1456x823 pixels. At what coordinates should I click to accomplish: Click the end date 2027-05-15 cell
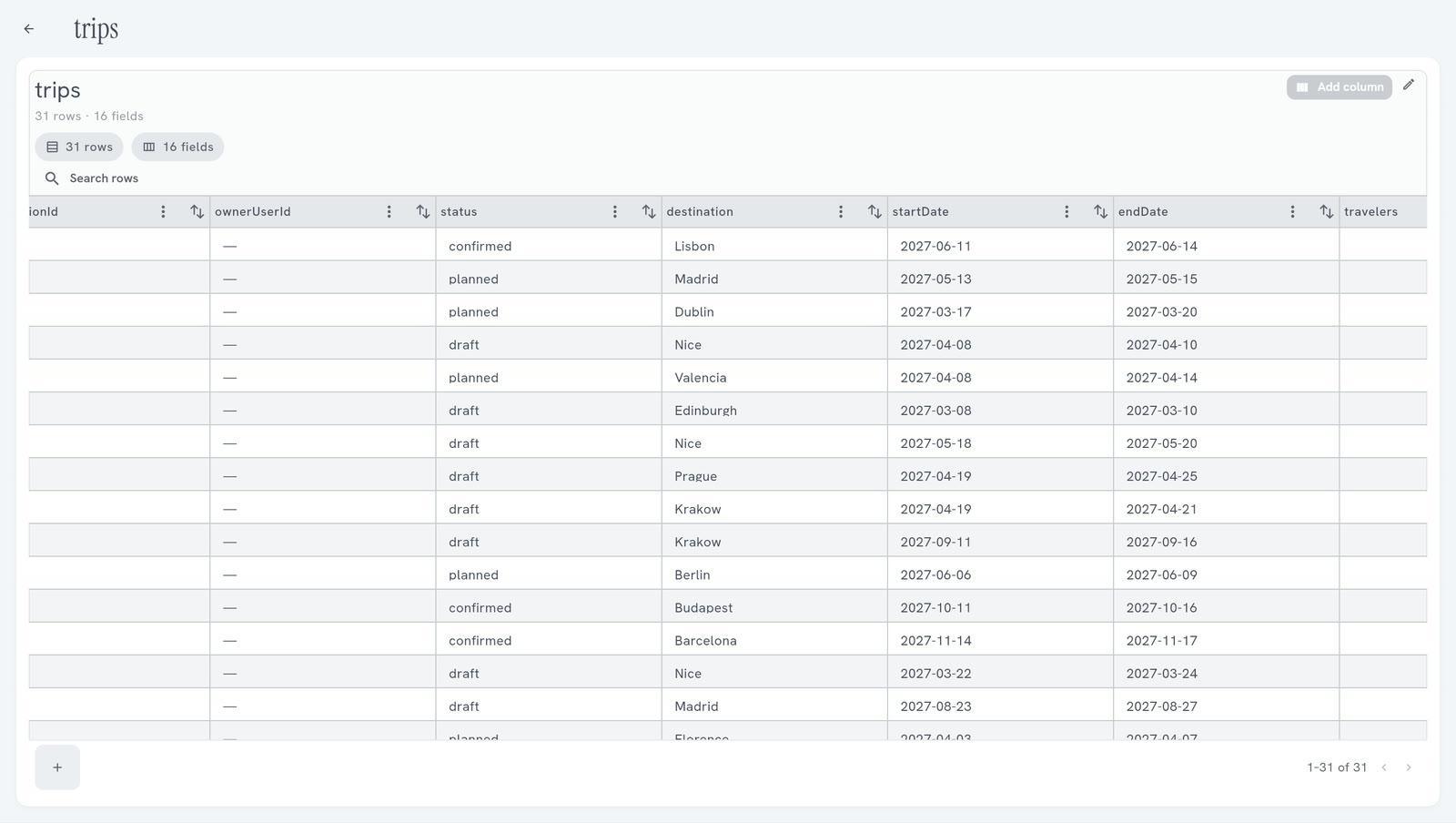pyautogui.click(x=1226, y=278)
